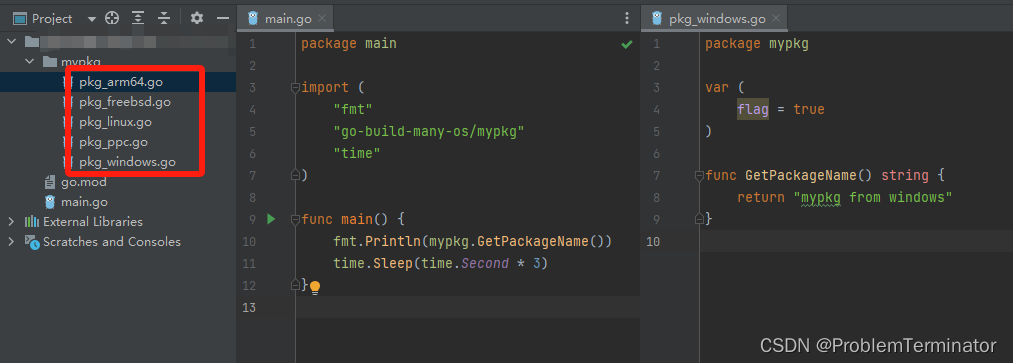Viewport: 1013px width, 363px height.
Task: Click the flag variable in pkg_windows.go
Action: 753,109
